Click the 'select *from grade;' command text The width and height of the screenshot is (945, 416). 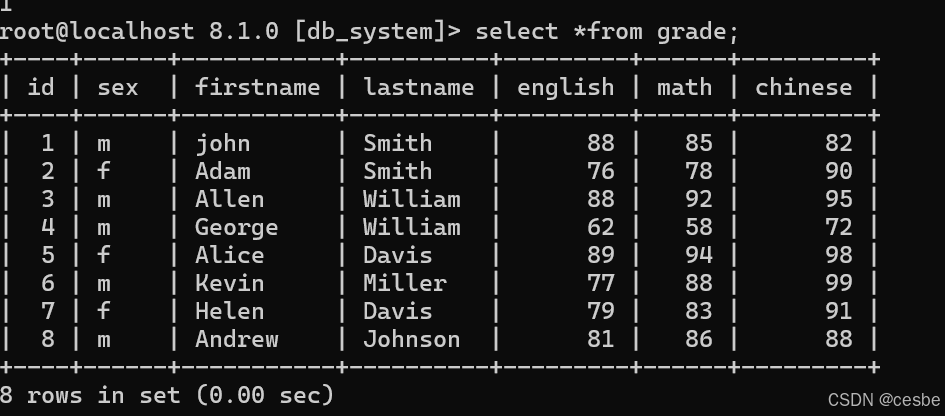(x=607, y=31)
